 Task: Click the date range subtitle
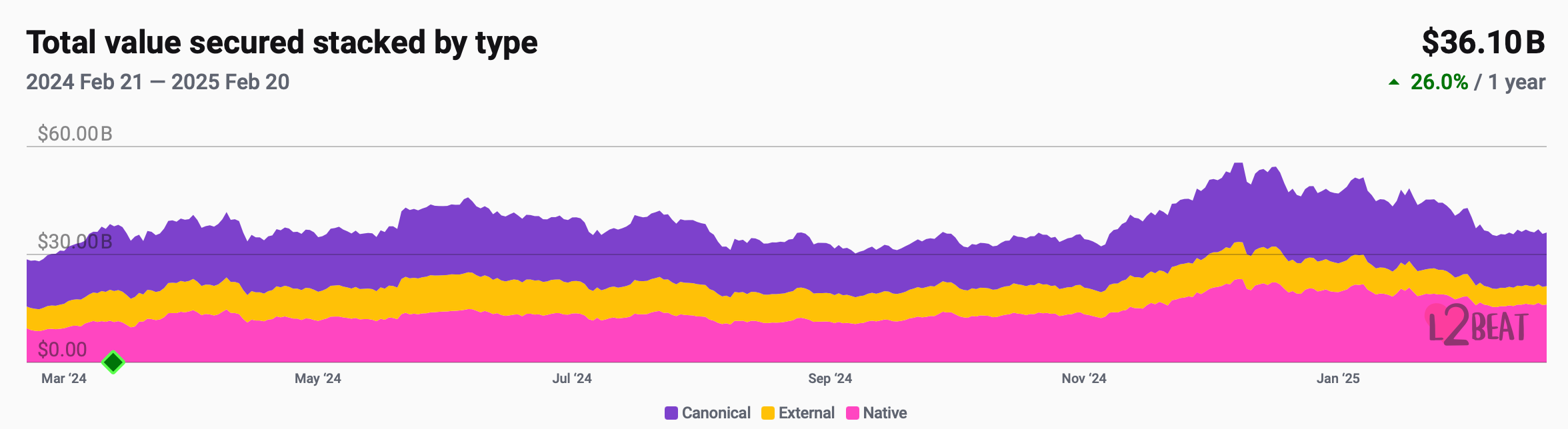158,82
